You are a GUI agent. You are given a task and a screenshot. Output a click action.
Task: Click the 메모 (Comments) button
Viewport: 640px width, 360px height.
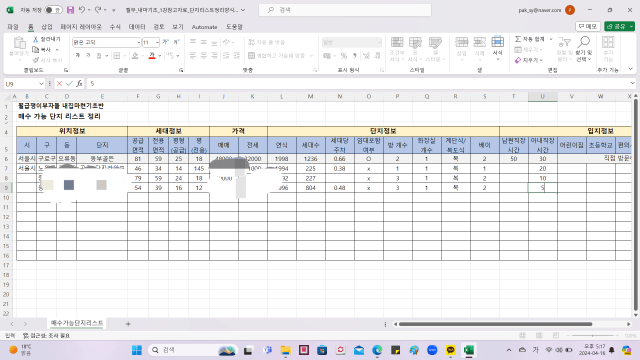[x=588, y=26]
